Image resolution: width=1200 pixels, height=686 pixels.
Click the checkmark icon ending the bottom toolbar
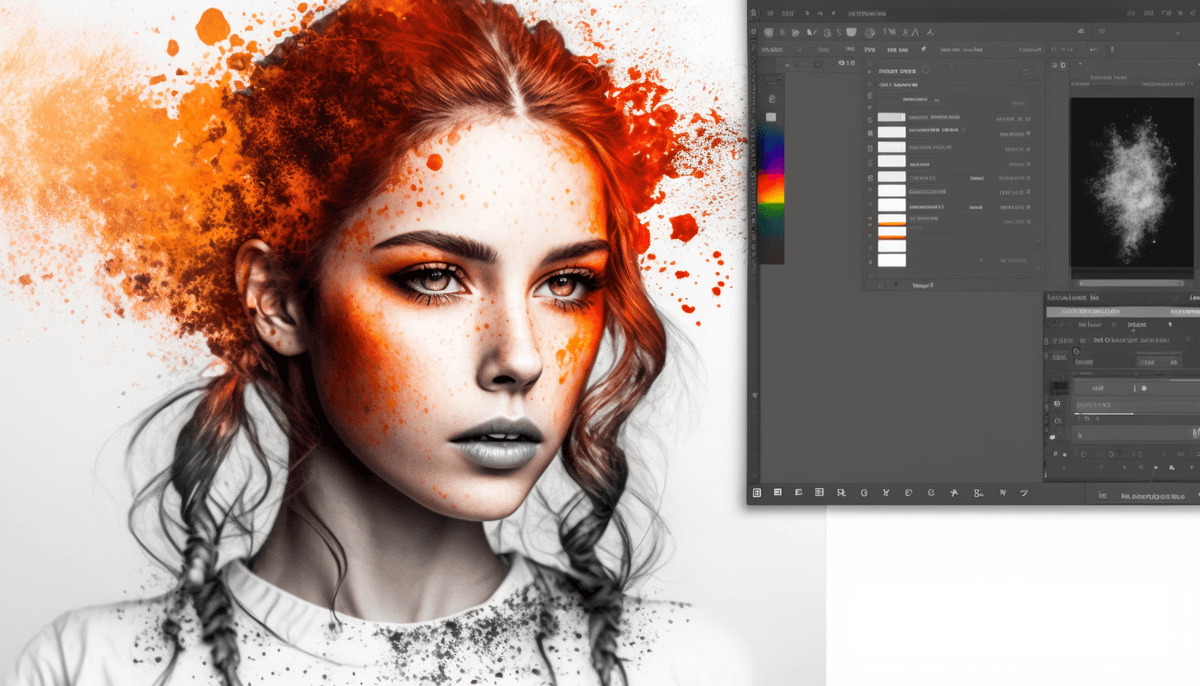click(1023, 492)
